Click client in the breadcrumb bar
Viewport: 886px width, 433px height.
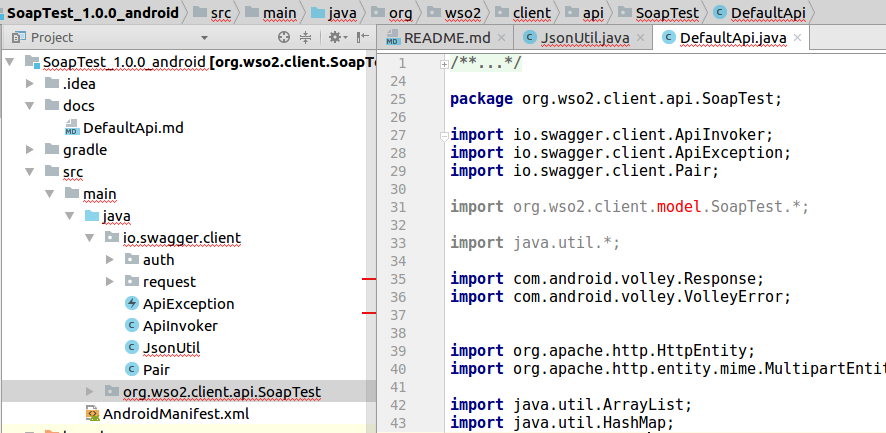coord(532,13)
